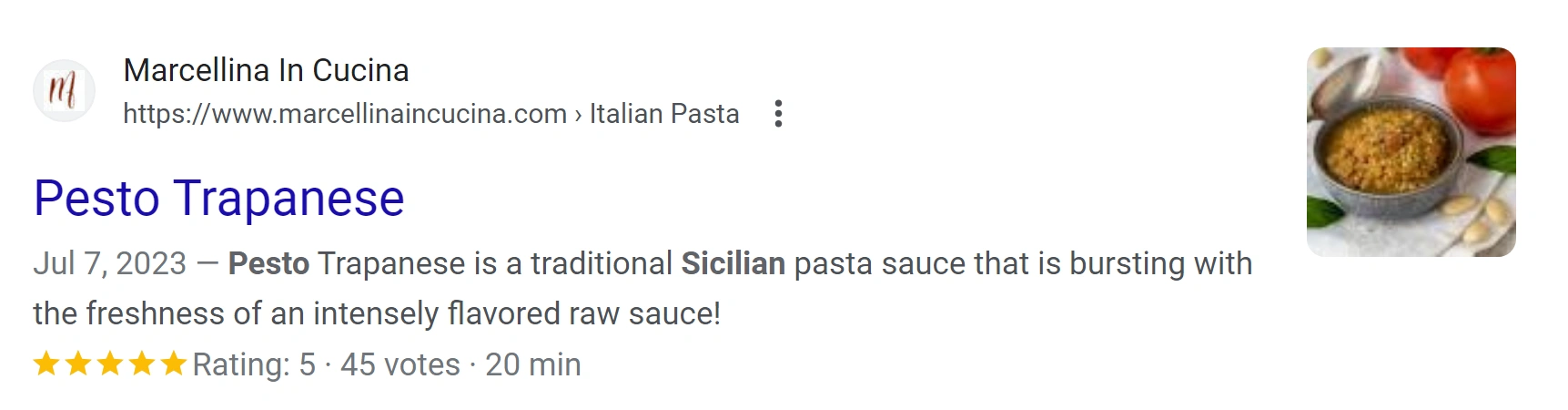Viewport: 1568px width, 410px height.
Task: Click the 45 votes label
Action: 400,364
